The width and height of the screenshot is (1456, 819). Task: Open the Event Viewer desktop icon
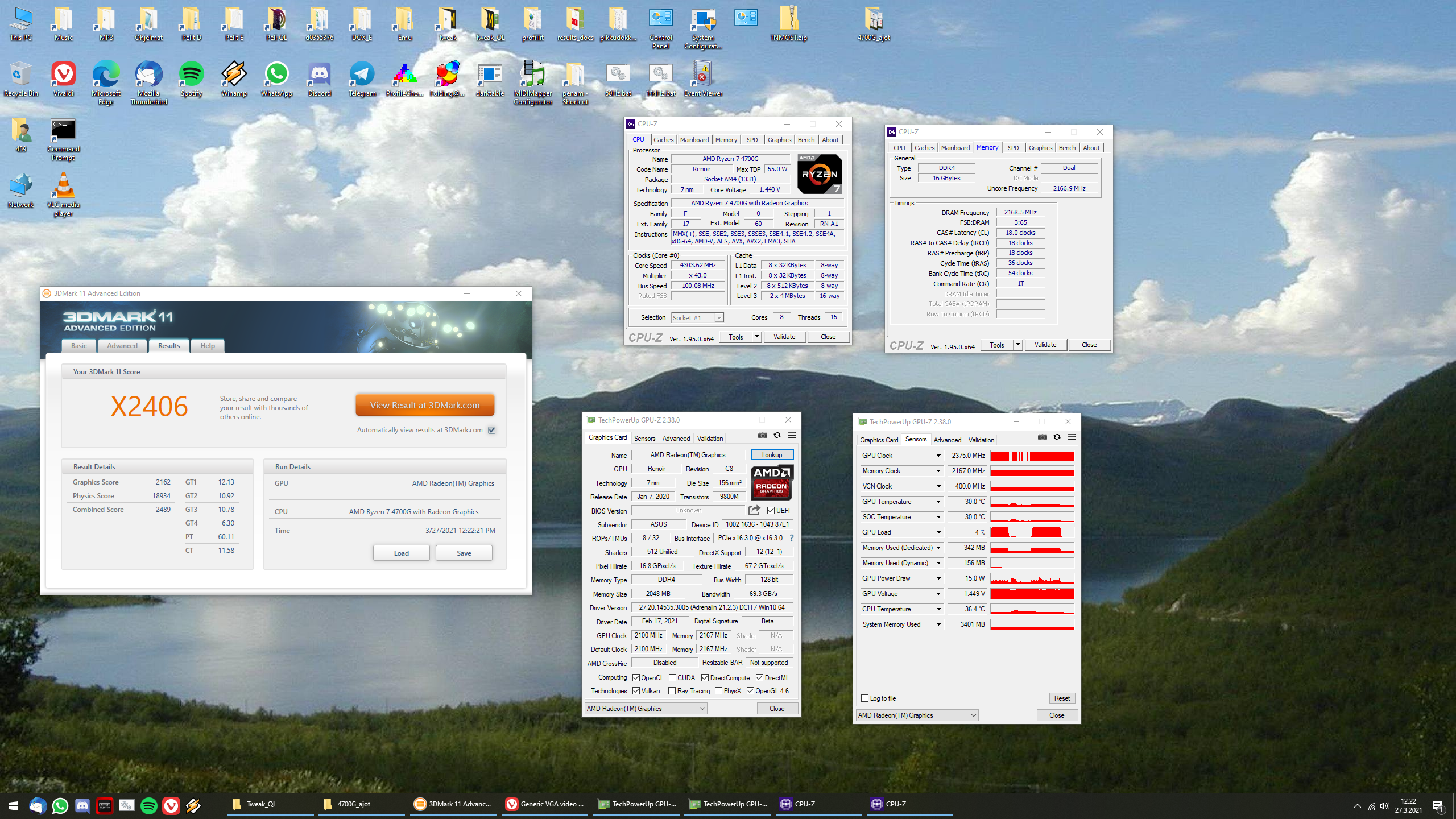pyautogui.click(x=703, y=79)
